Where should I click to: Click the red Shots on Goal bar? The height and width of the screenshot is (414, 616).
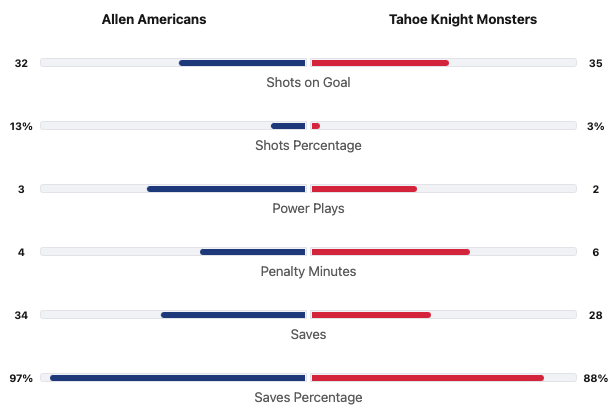click(380, 63)
